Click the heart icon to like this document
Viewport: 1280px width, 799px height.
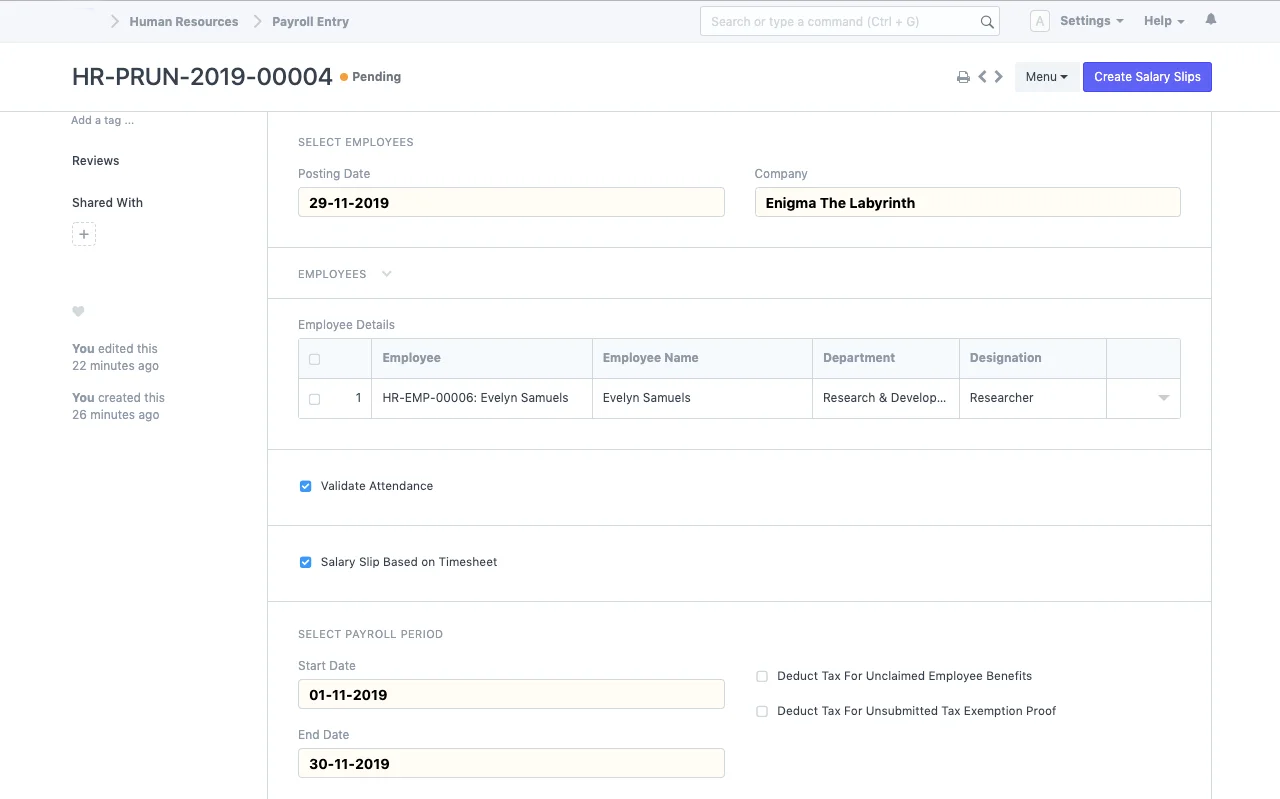78,311
